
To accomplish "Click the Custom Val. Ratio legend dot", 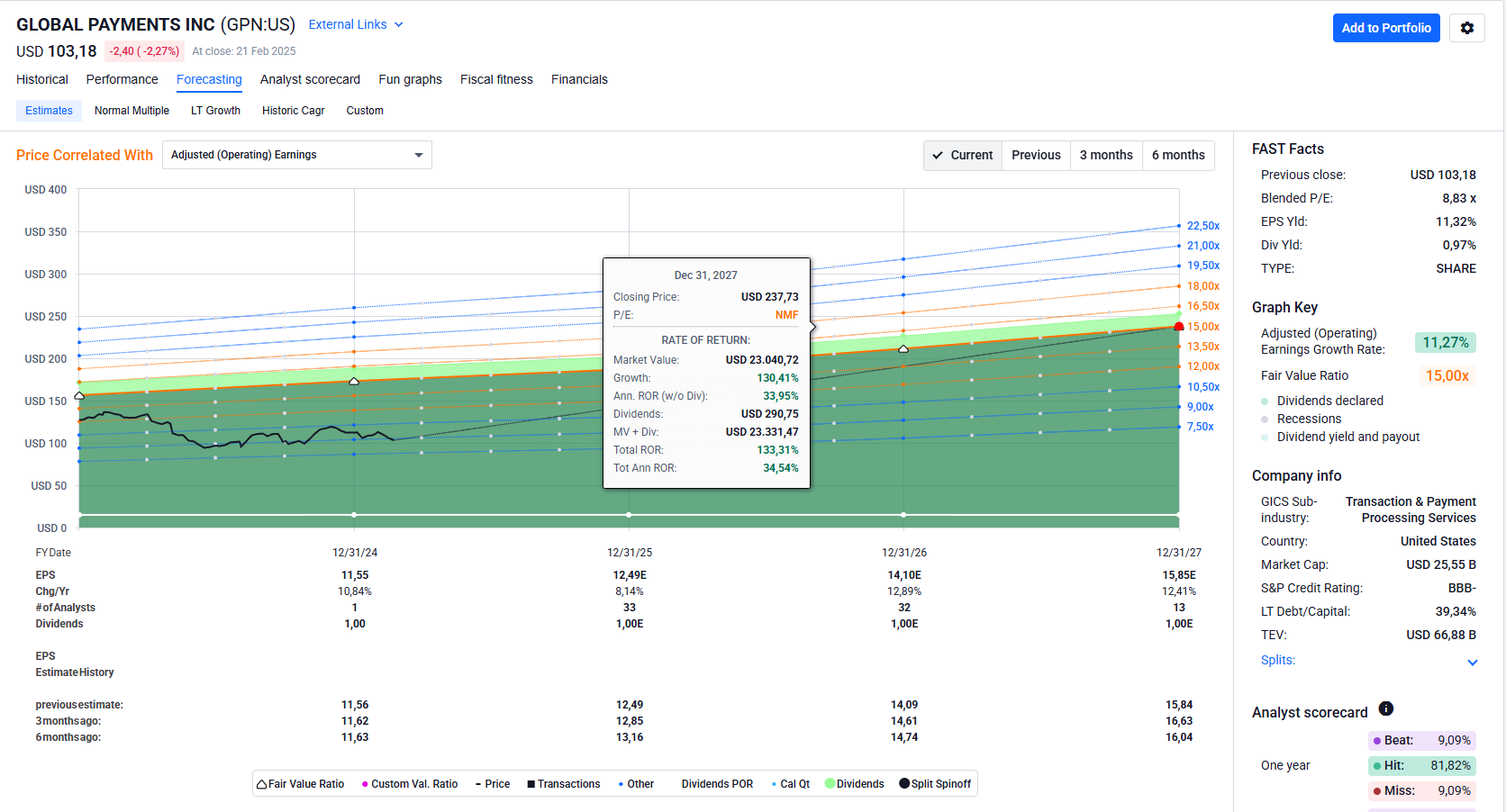I will tap(365, 784).
